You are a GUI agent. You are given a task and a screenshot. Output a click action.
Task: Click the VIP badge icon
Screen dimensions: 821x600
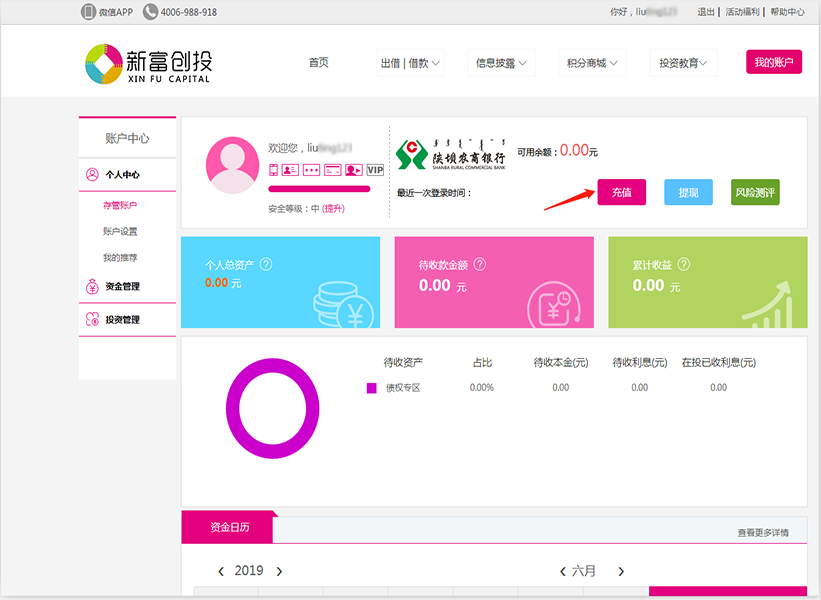point(375,170)
